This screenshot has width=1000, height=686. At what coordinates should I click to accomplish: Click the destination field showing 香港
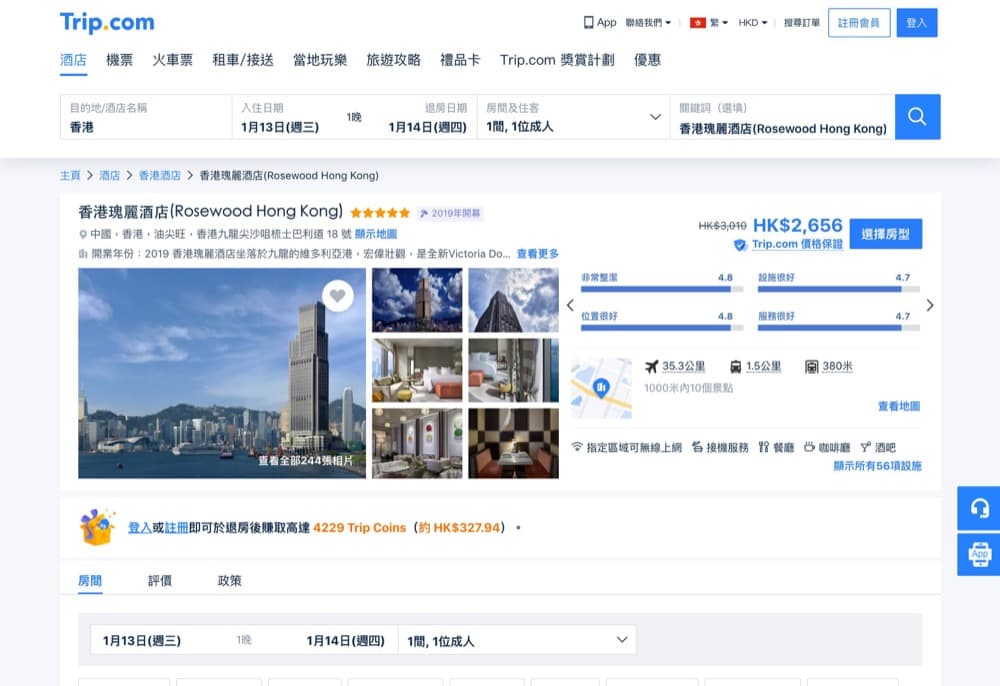click(146, 117)
